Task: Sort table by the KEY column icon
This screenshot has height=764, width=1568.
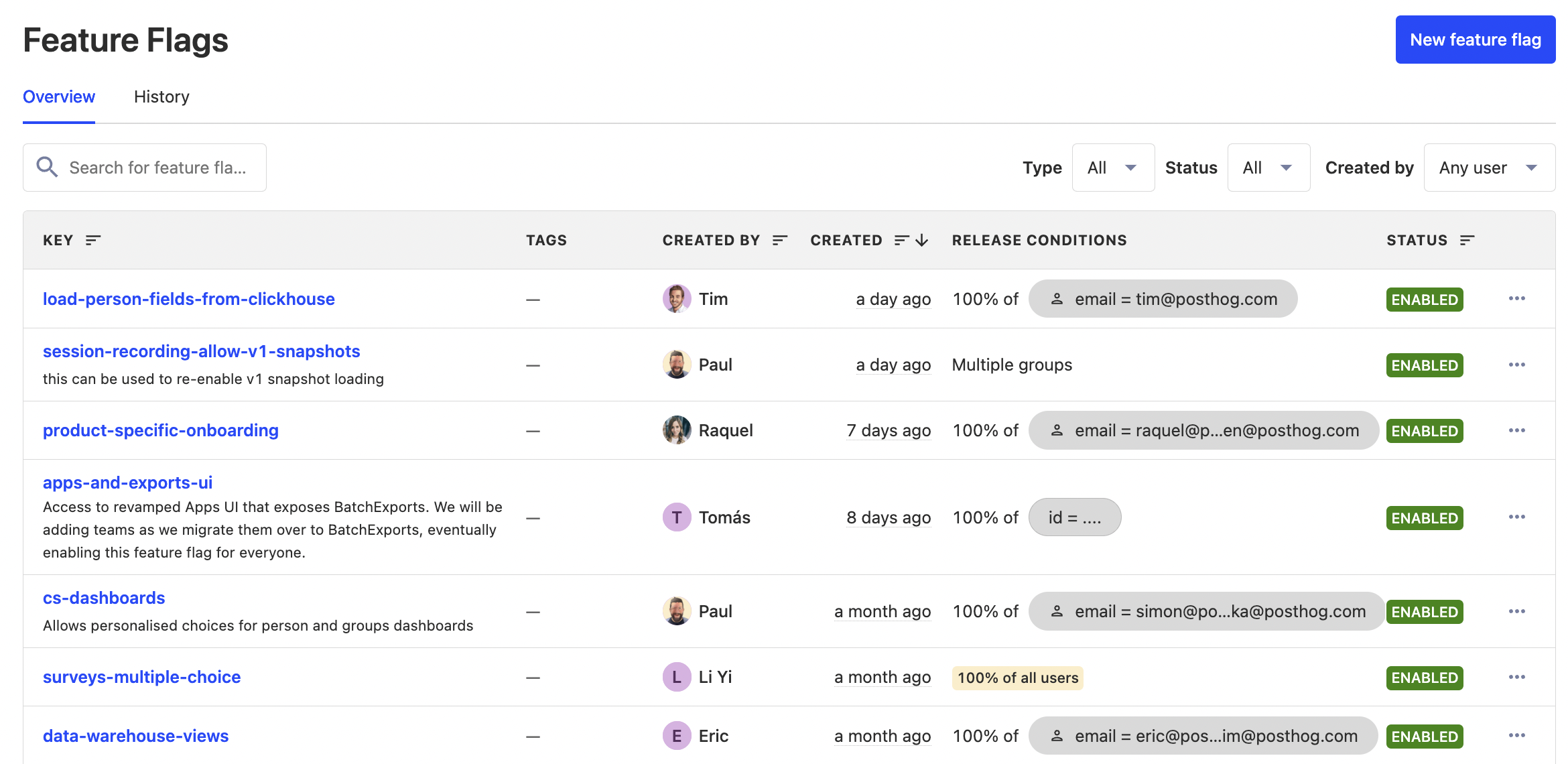Action: click(x=93, y=240)
